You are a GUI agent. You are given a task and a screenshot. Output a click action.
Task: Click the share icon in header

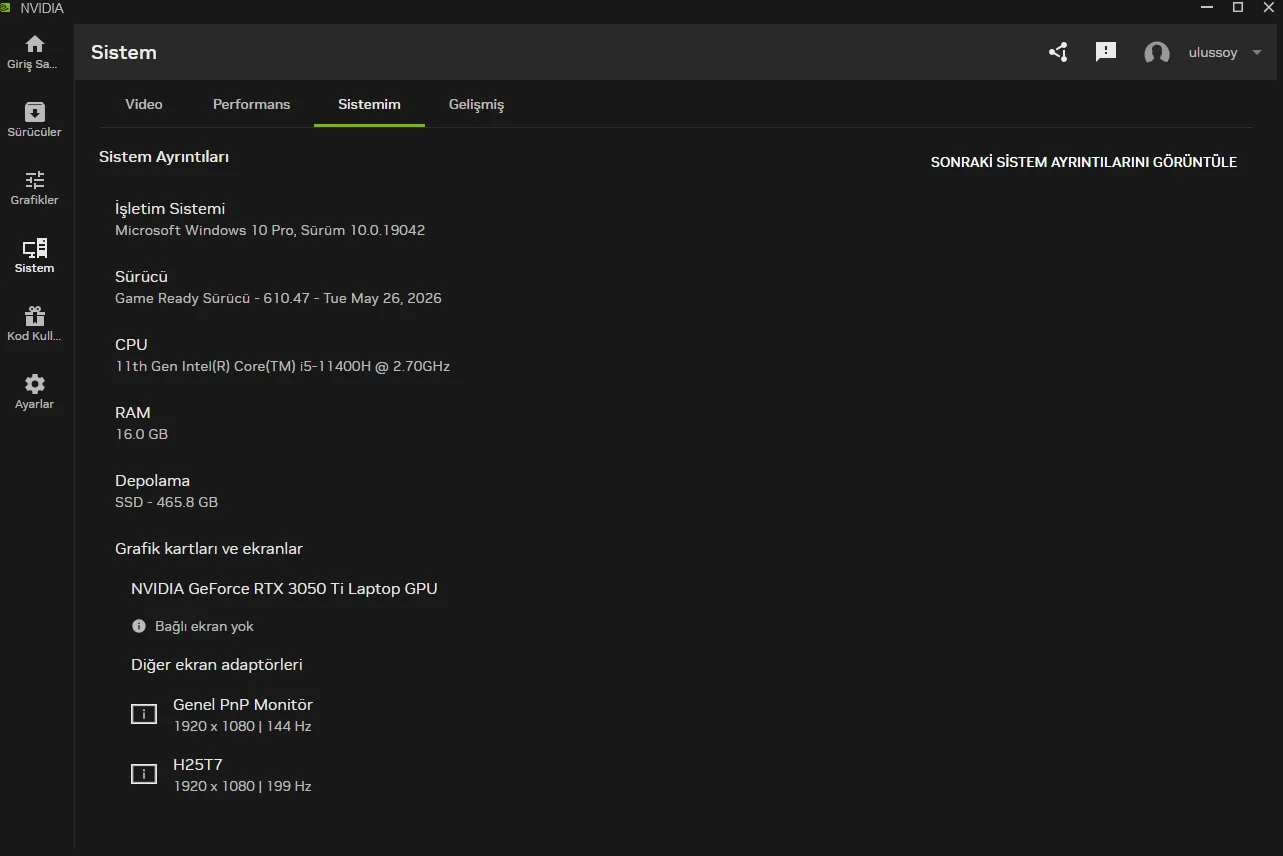pos(1058,52)
